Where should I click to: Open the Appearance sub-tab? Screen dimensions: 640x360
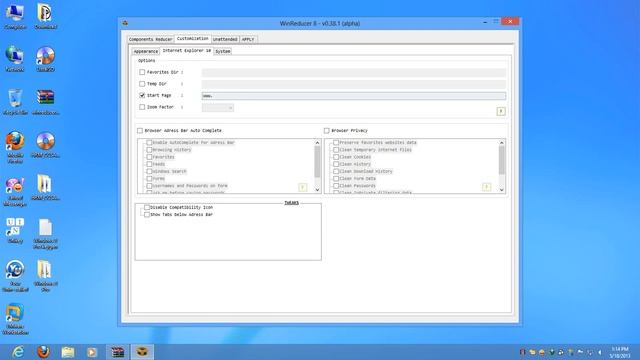click(x=146, y=51)
